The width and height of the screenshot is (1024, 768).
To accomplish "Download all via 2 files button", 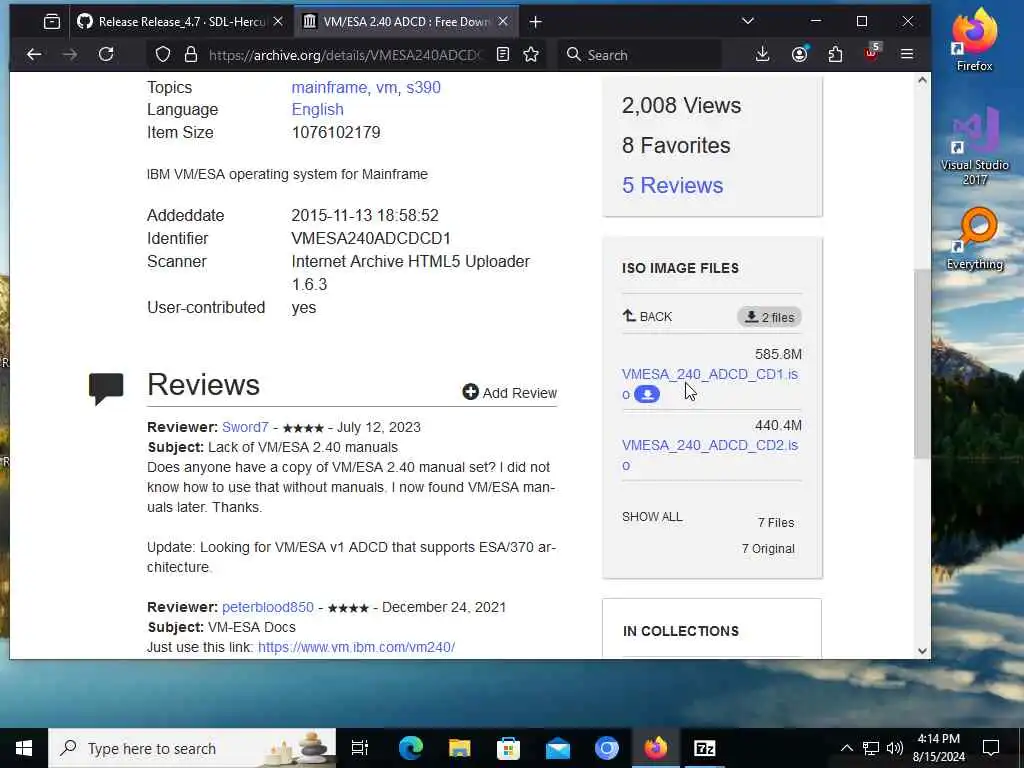I will [769, 317].
